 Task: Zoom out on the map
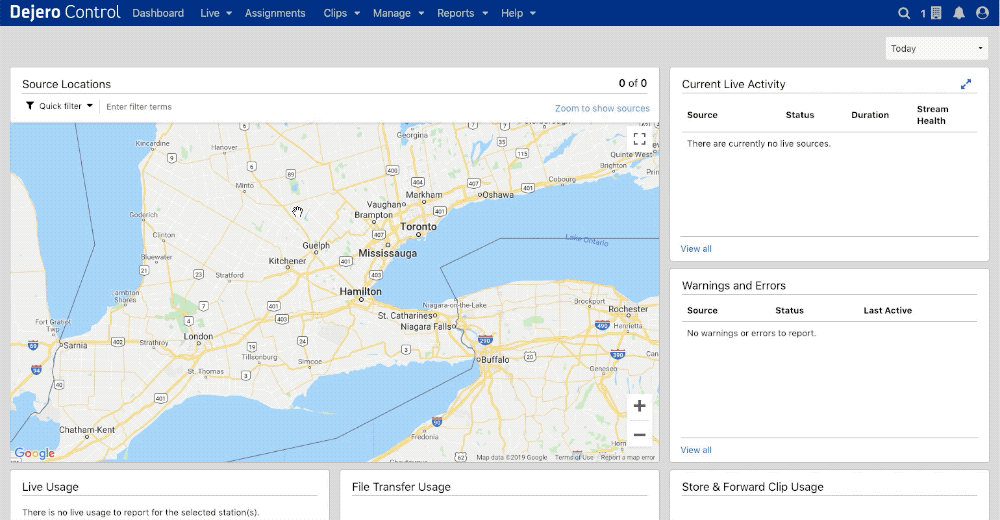pos(640,435)
